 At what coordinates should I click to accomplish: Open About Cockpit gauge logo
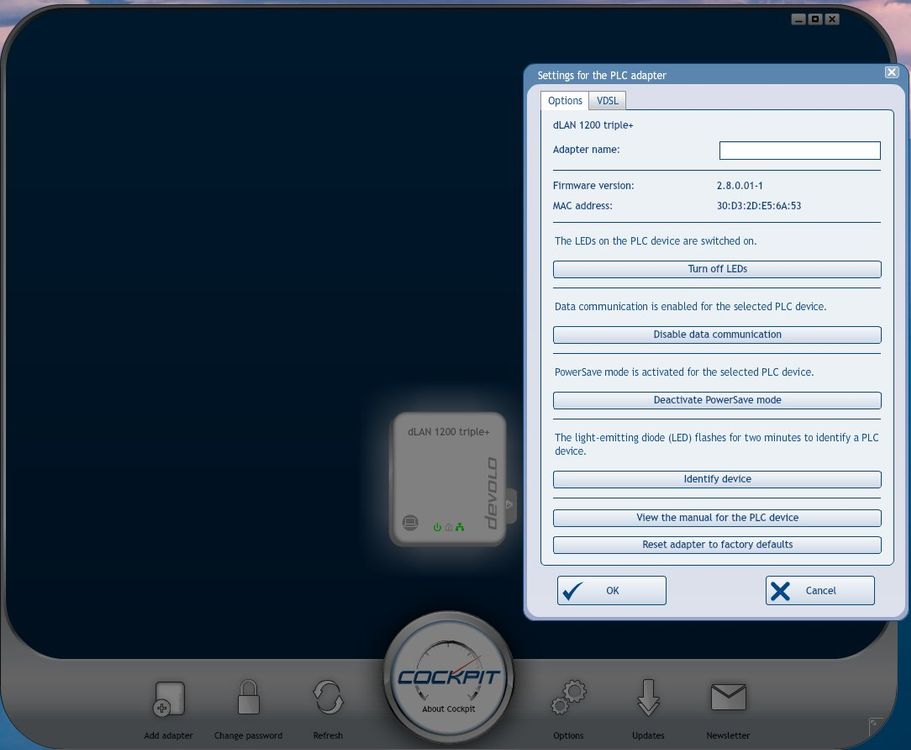[x=448, y=677]
